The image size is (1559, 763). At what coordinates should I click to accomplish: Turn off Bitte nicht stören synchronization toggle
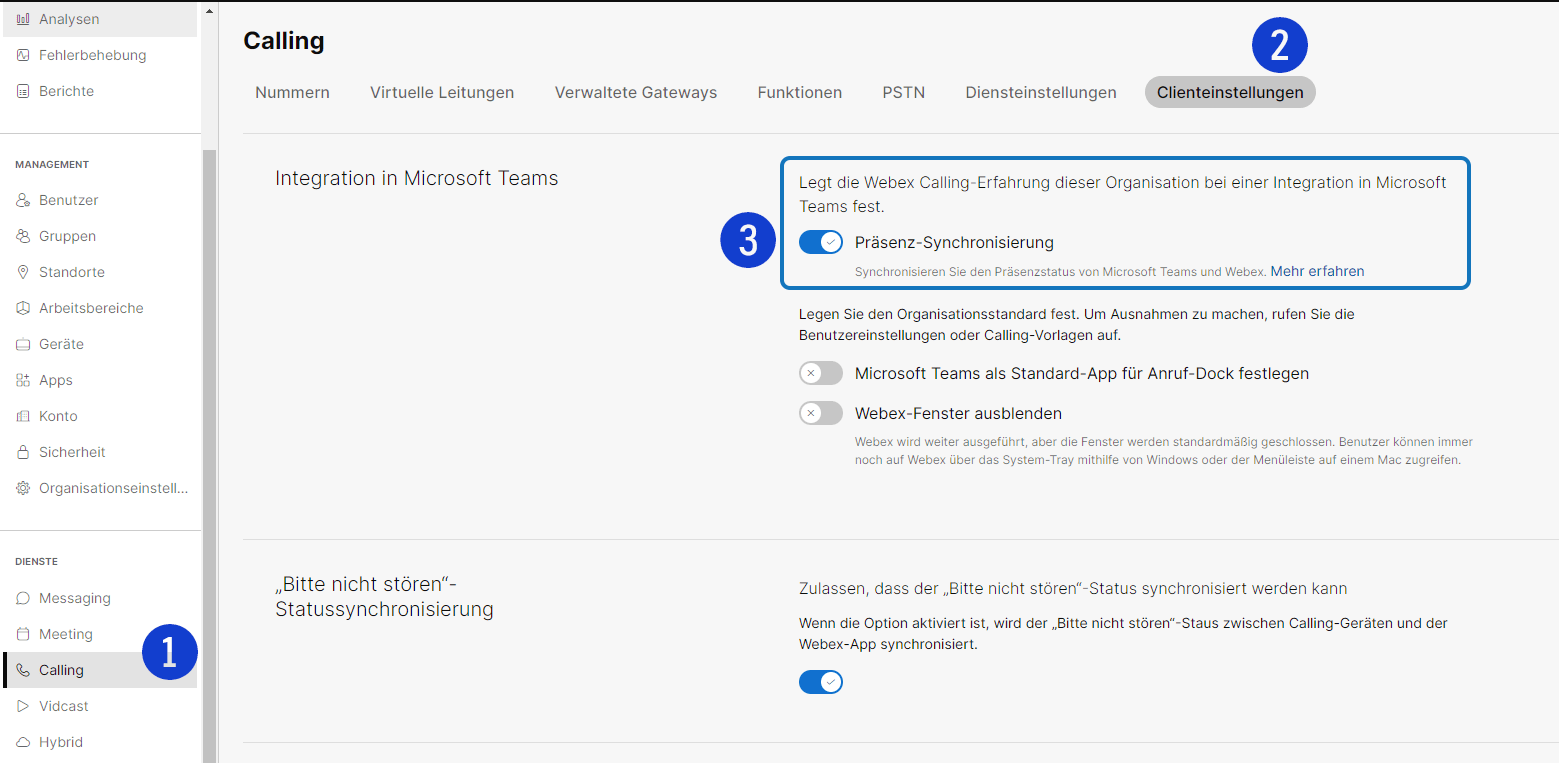tap(821, 682)
